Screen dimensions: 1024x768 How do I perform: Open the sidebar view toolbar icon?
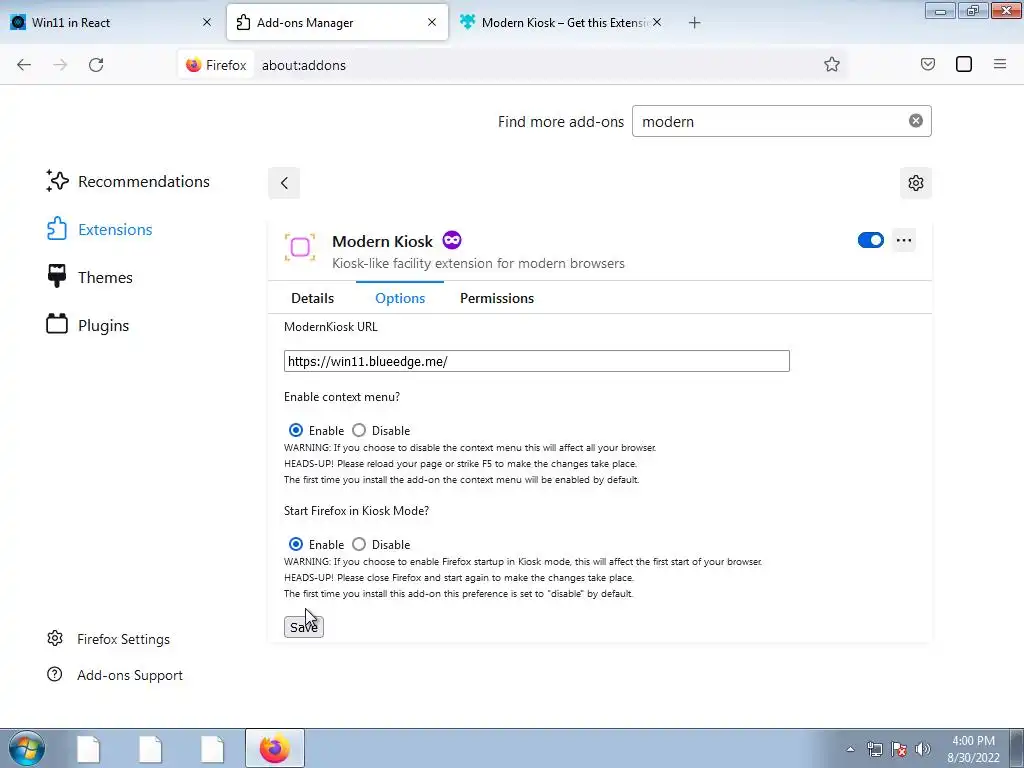(x=964, y=64)
